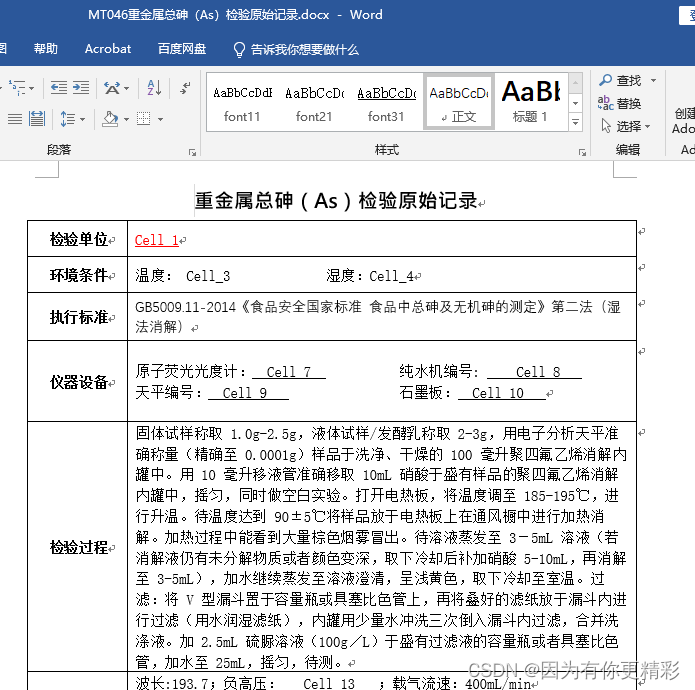Click the document title heading text
Screen dimensions: 695x690
[x=336, y=201]
